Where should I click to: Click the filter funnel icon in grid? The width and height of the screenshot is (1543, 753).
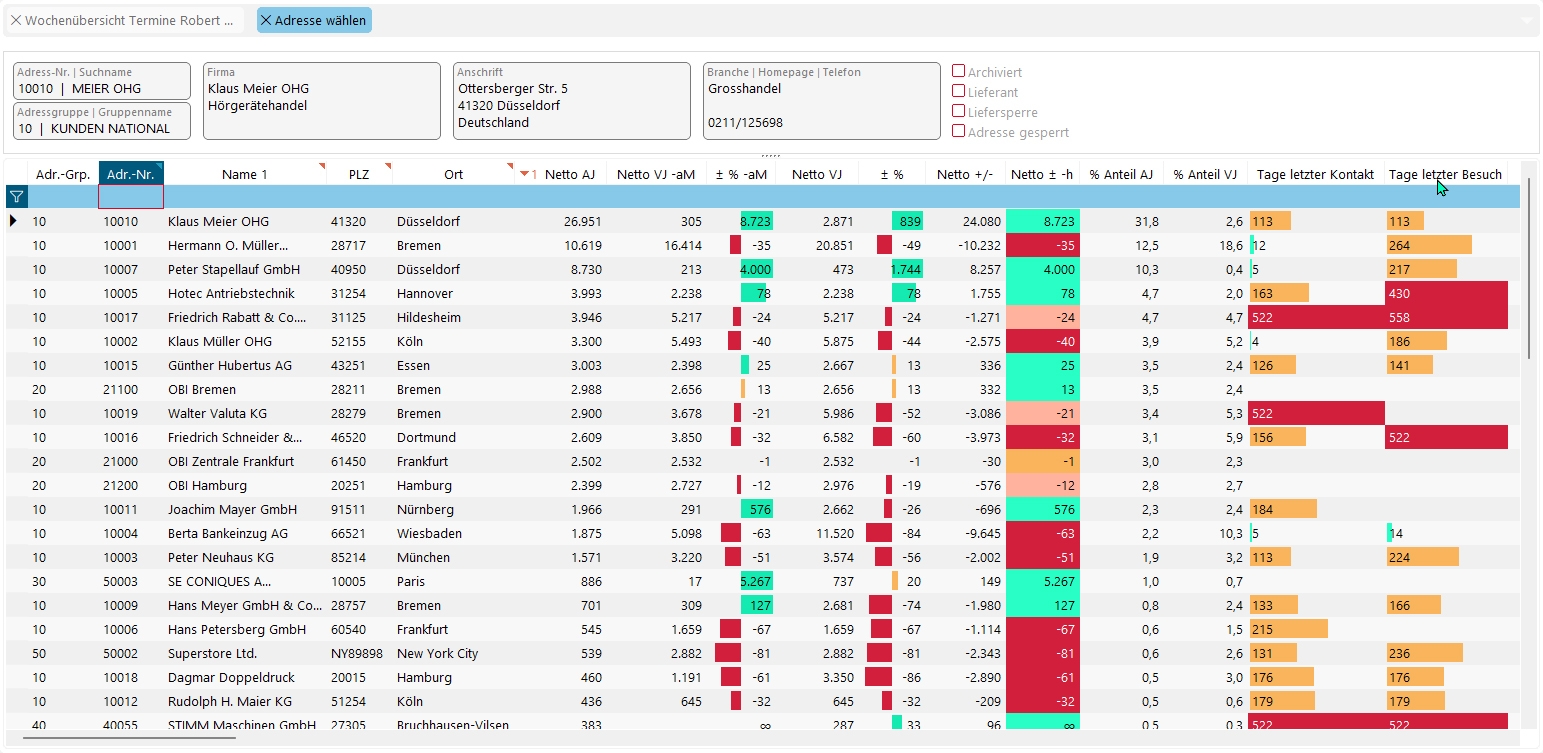click(x=16, y=197)
